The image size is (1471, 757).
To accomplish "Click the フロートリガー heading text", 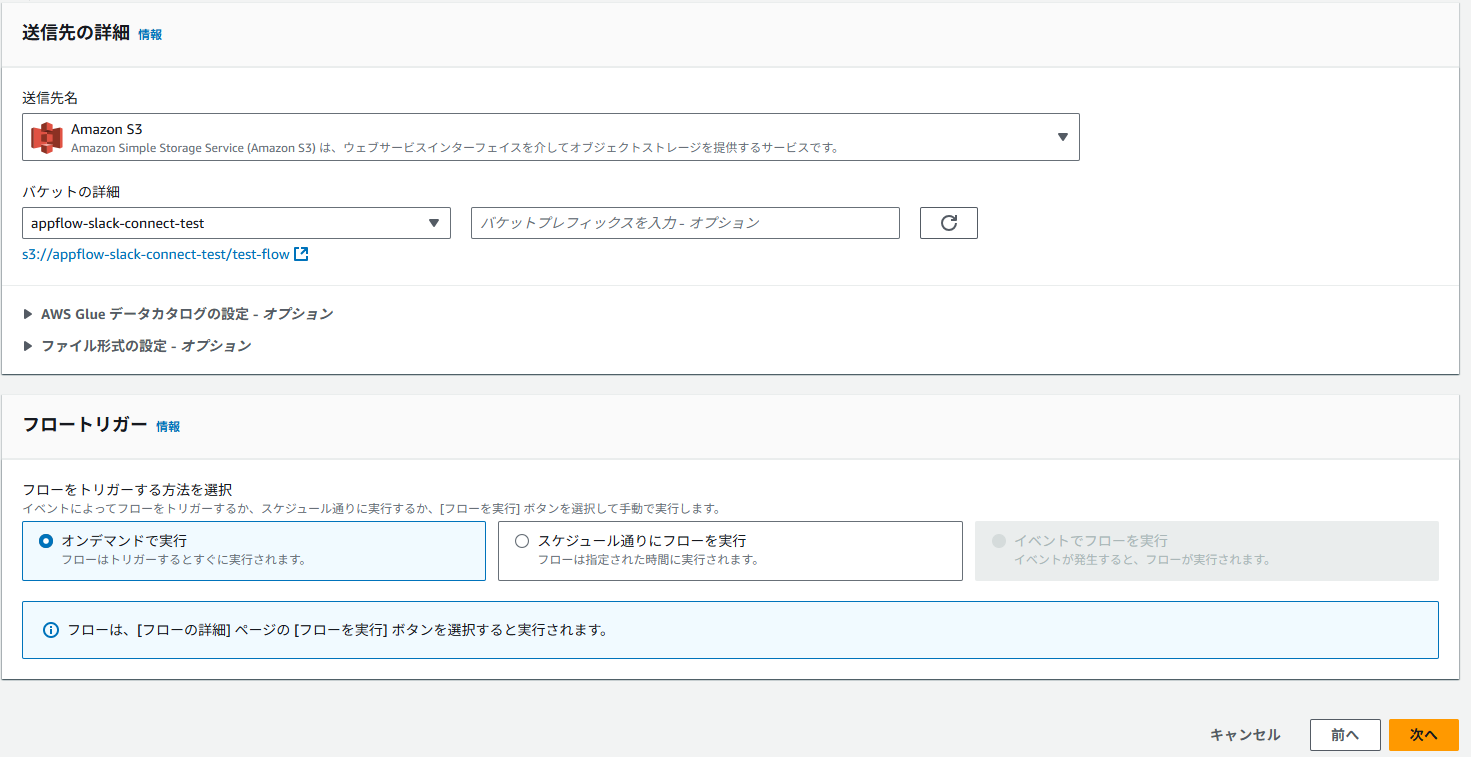I will [x=85, y=424].
